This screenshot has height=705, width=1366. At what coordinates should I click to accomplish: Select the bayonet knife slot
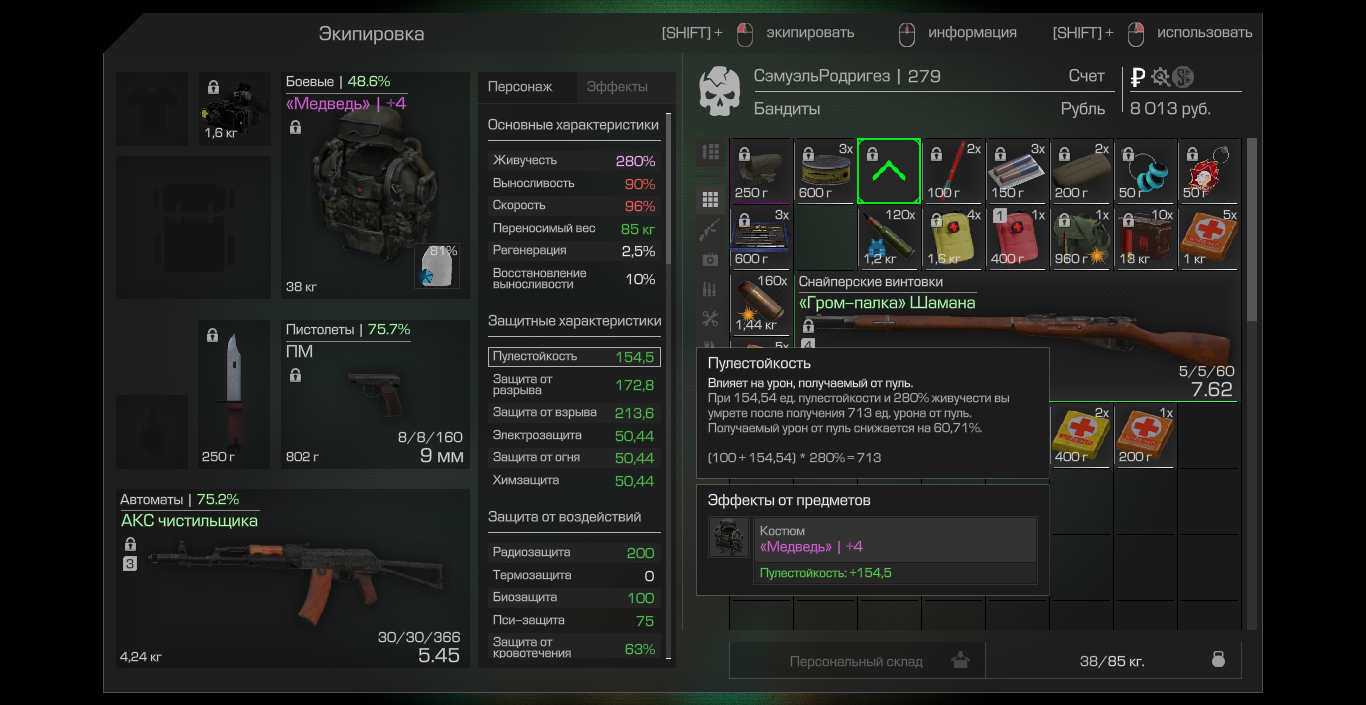pyautogui.click(x=234, y=395)
